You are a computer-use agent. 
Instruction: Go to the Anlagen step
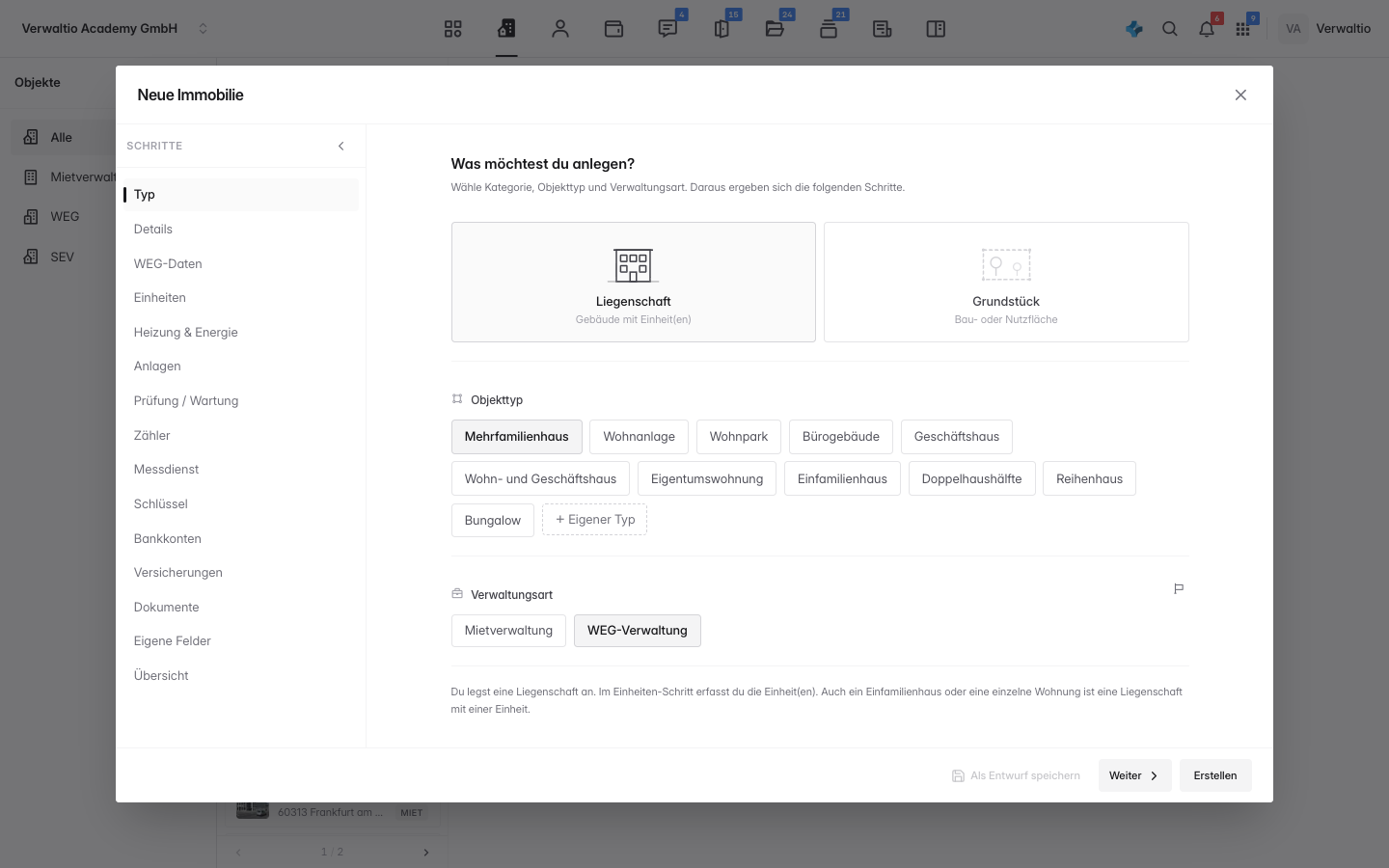coord(241,366)
